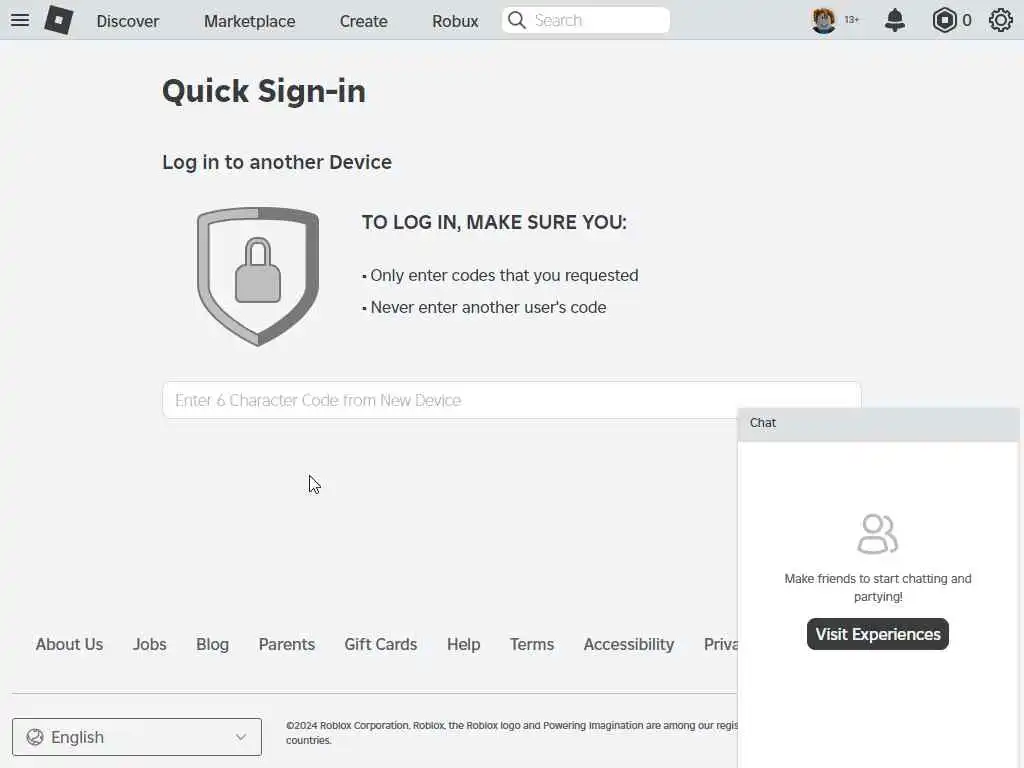Open the user avatar profile
1024x768 pixels.
[x=824, y=20]
